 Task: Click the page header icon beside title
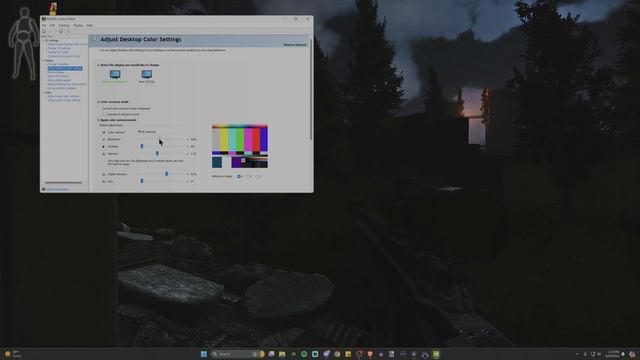(x=95, y=39)
